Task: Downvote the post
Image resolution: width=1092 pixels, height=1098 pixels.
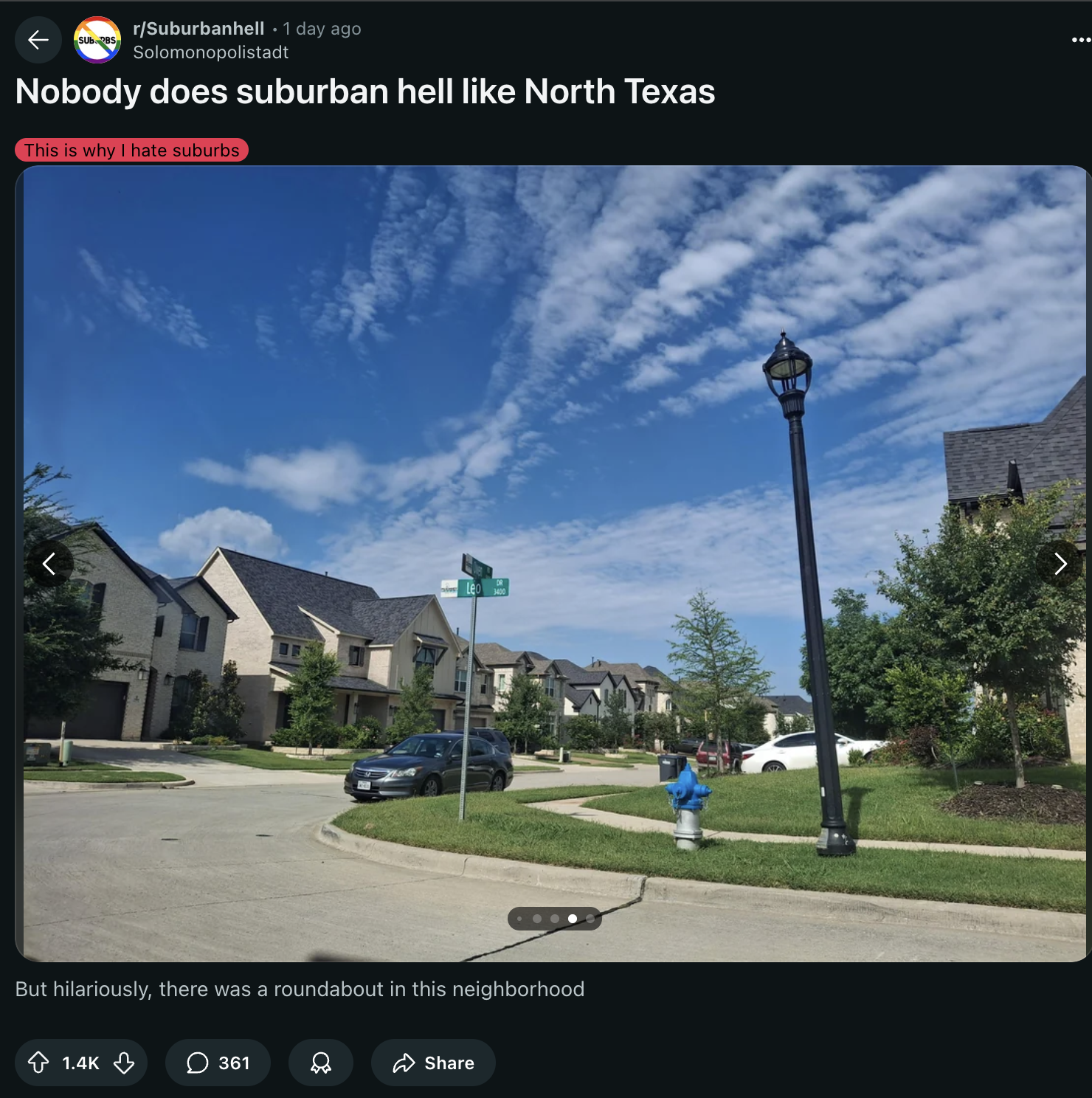Action: [124, 1063]
